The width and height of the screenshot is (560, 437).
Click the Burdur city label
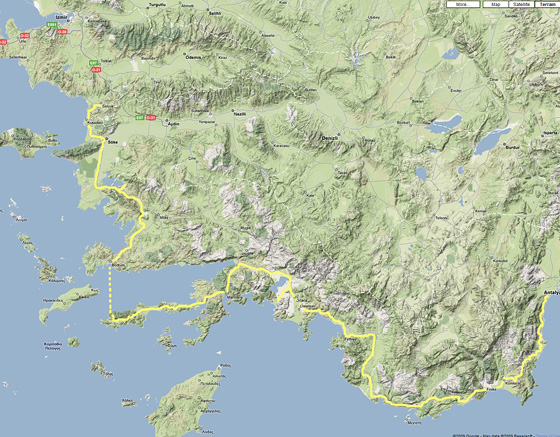click(512, 147)
